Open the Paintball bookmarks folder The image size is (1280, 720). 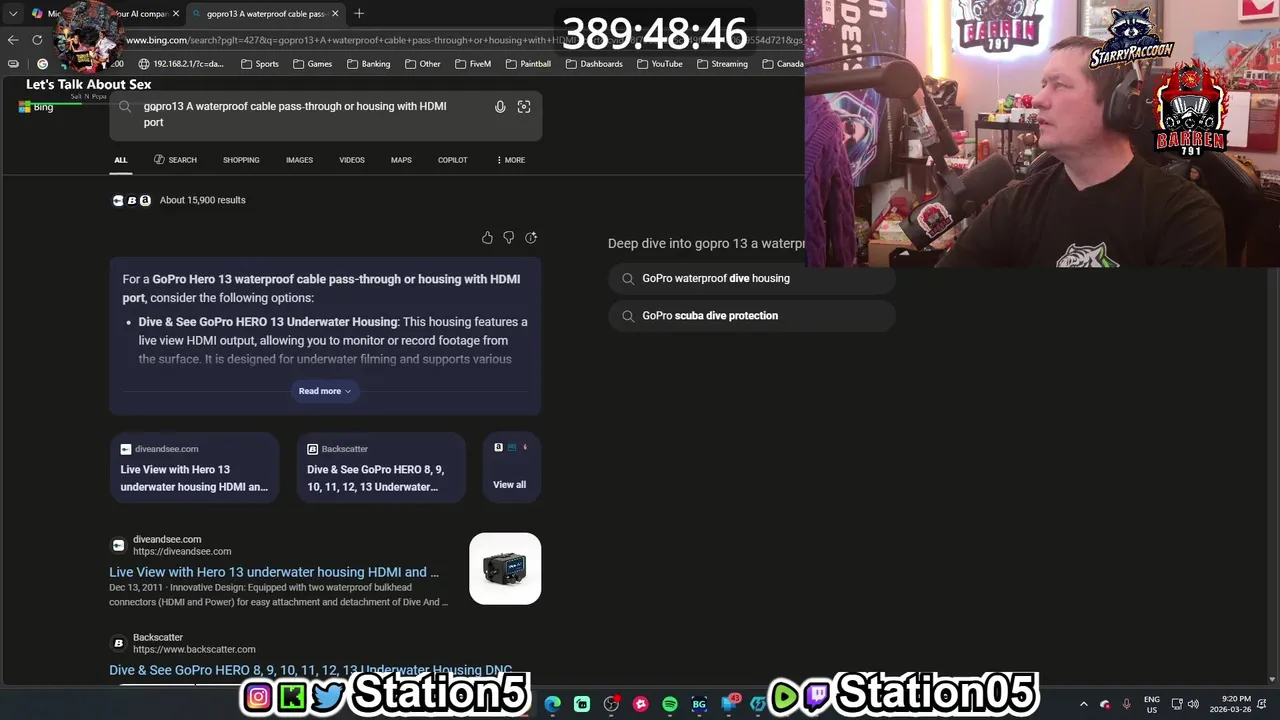[x=529, y=64]
